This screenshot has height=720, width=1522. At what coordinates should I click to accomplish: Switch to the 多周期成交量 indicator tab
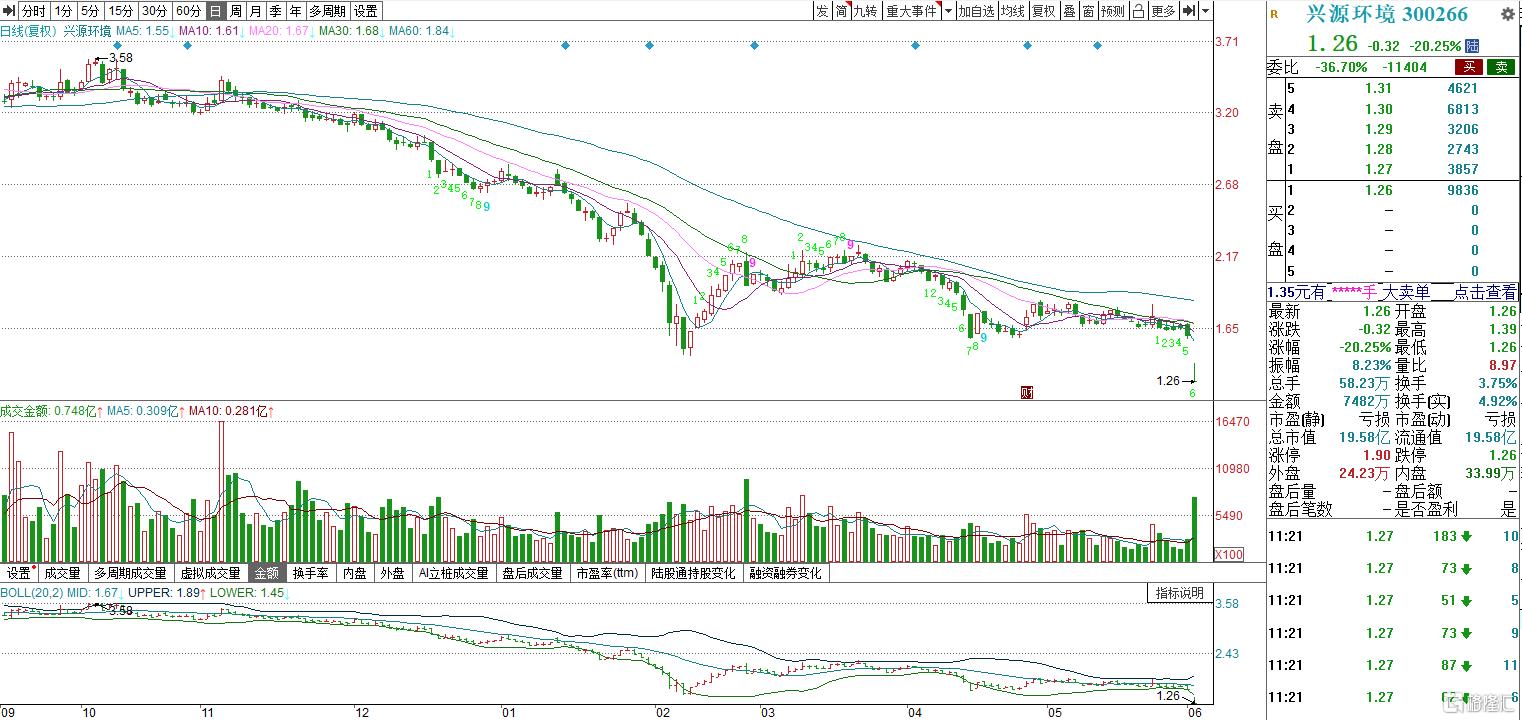point(131,574)
